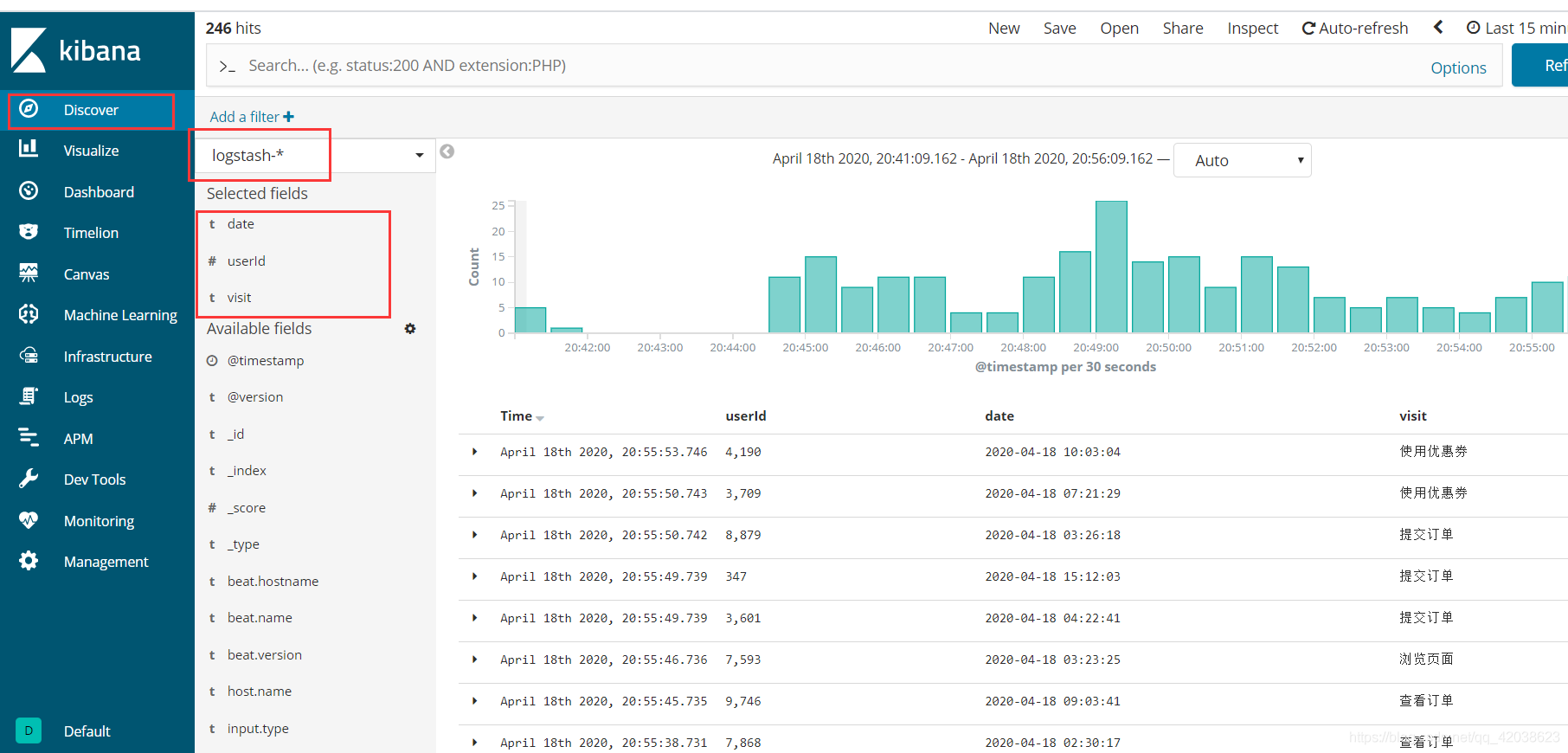Click the blue Refresh button
This screenshot has height=753, width=1568.
pyautogui.click(x=1540, y=65)
